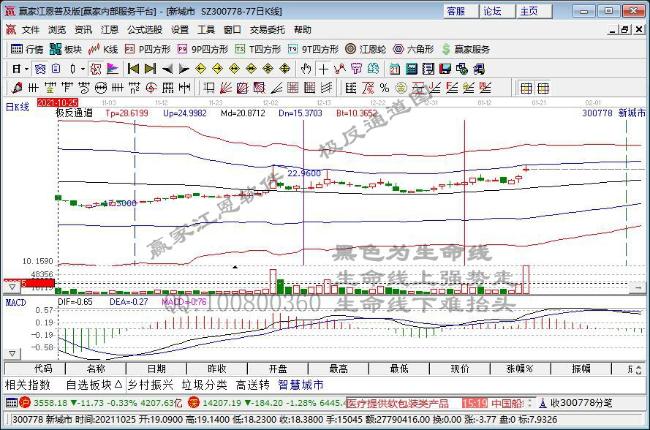Click the red floppy disk save icon
Screen dimensions: 650x430
click(445, 68)
